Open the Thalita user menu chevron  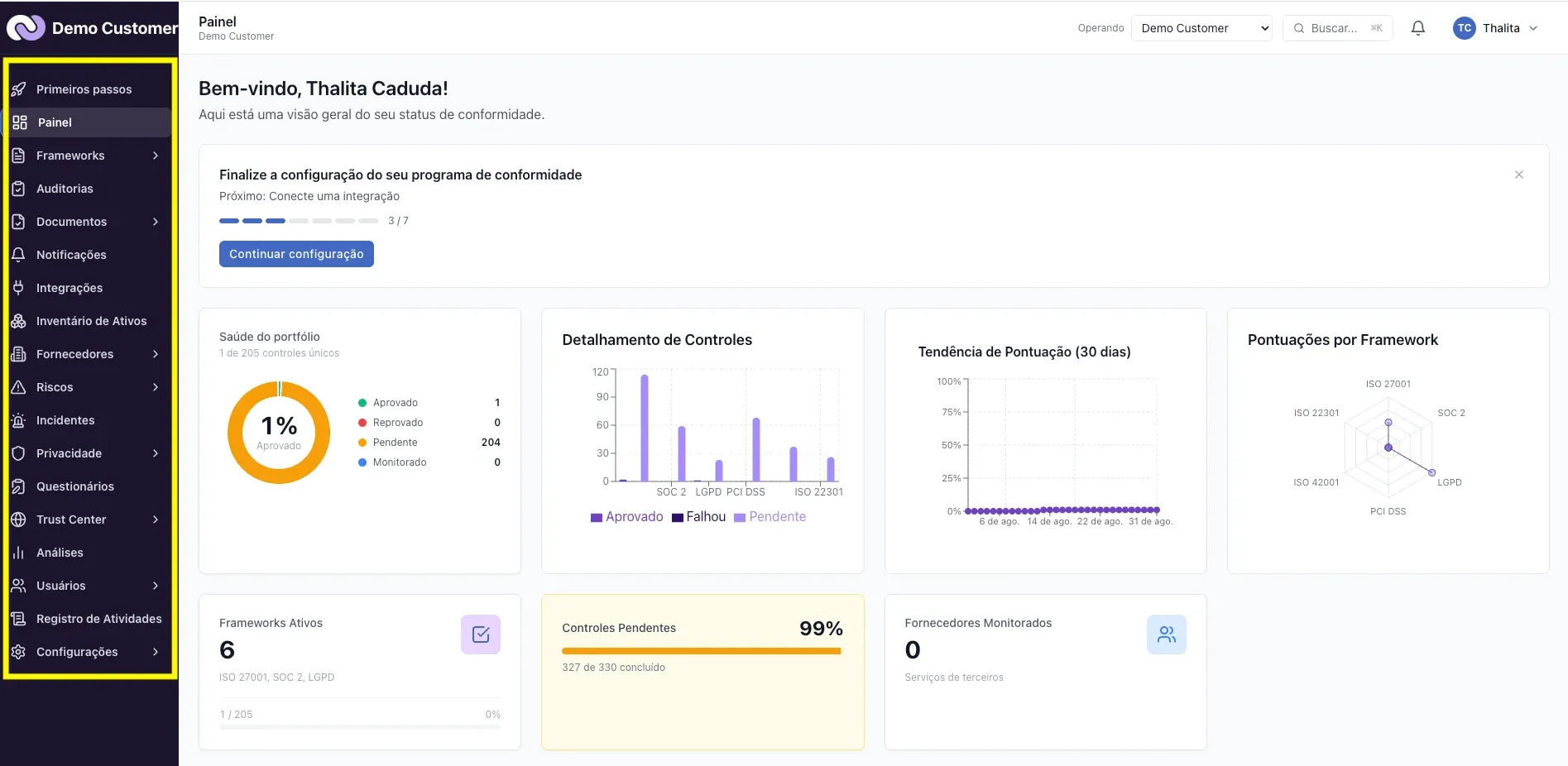[1533, 28]
